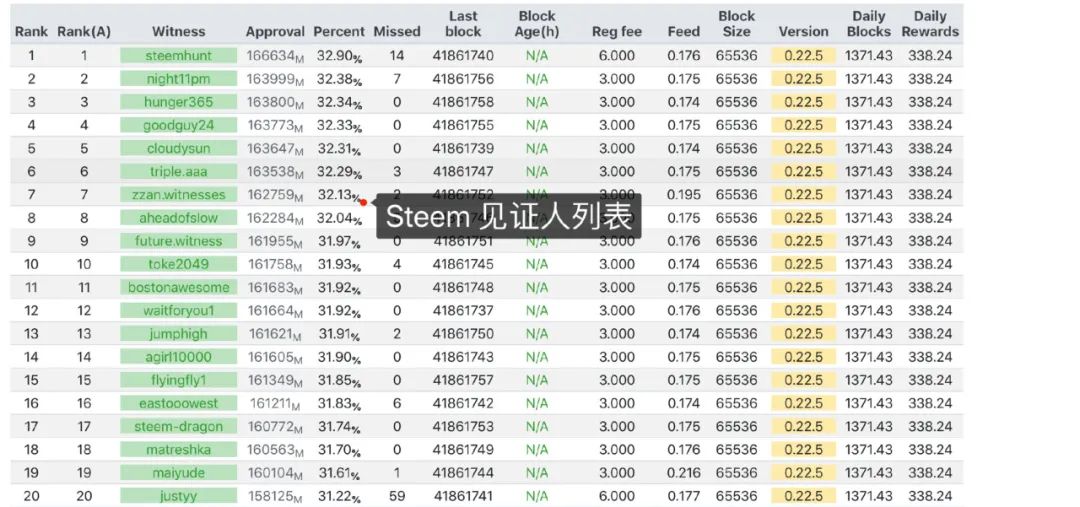Sort by the Block Age(h) column header

pos(537,24)
